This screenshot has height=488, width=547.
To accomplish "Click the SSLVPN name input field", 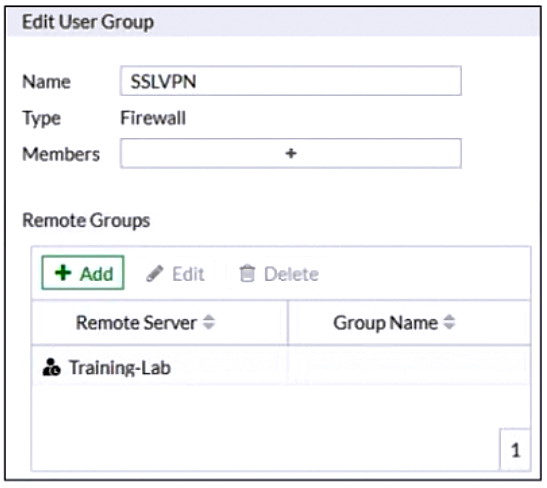I will click(x=291, y=81).
